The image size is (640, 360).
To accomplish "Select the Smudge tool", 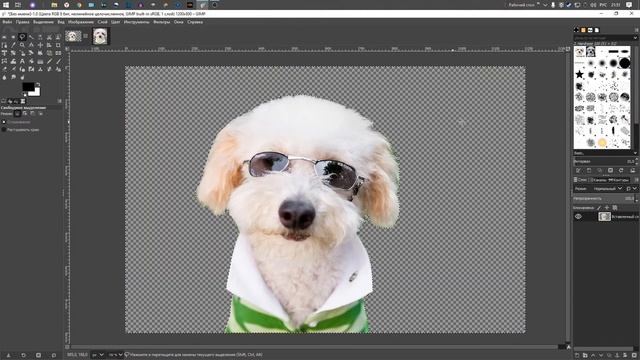I will 13,77.
